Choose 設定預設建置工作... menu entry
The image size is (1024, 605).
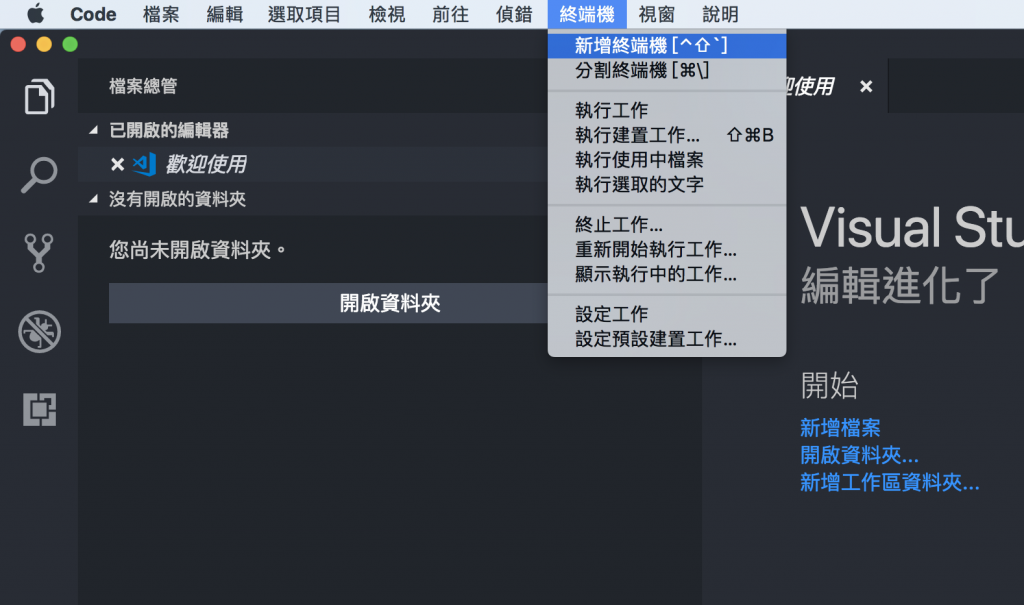coord(667,338)
